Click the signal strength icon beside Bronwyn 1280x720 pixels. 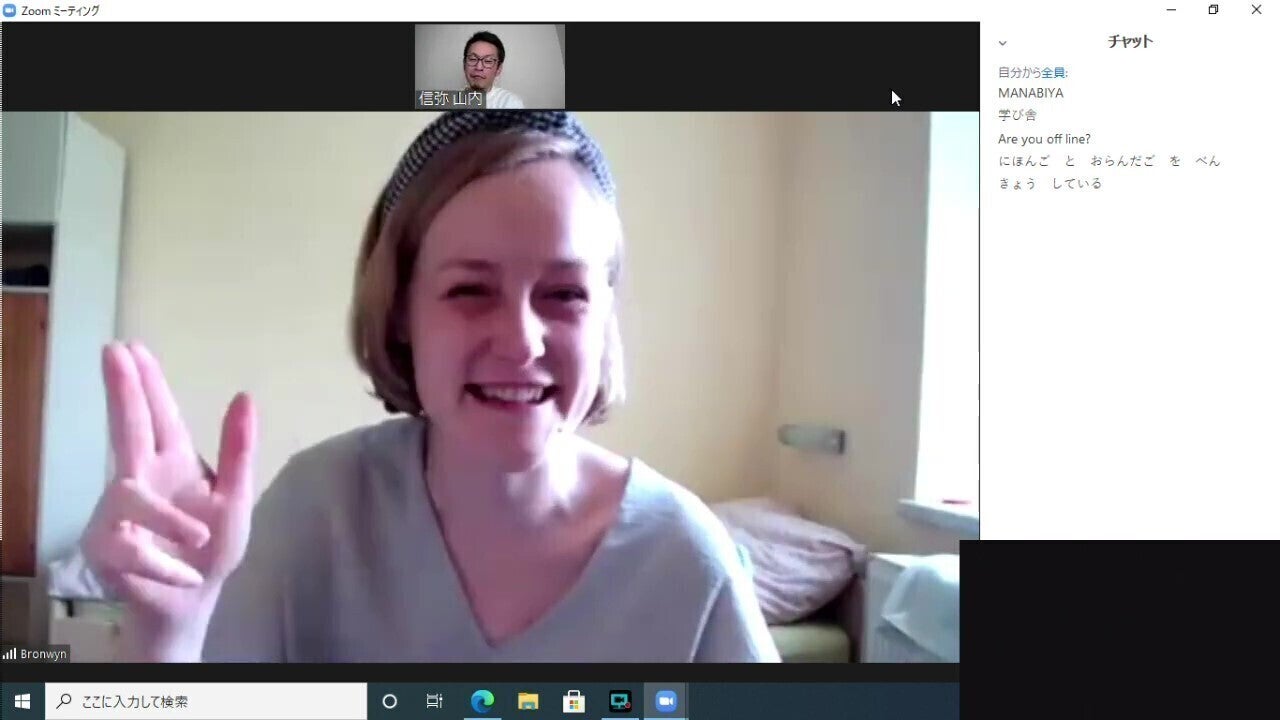tap(9, 654)
